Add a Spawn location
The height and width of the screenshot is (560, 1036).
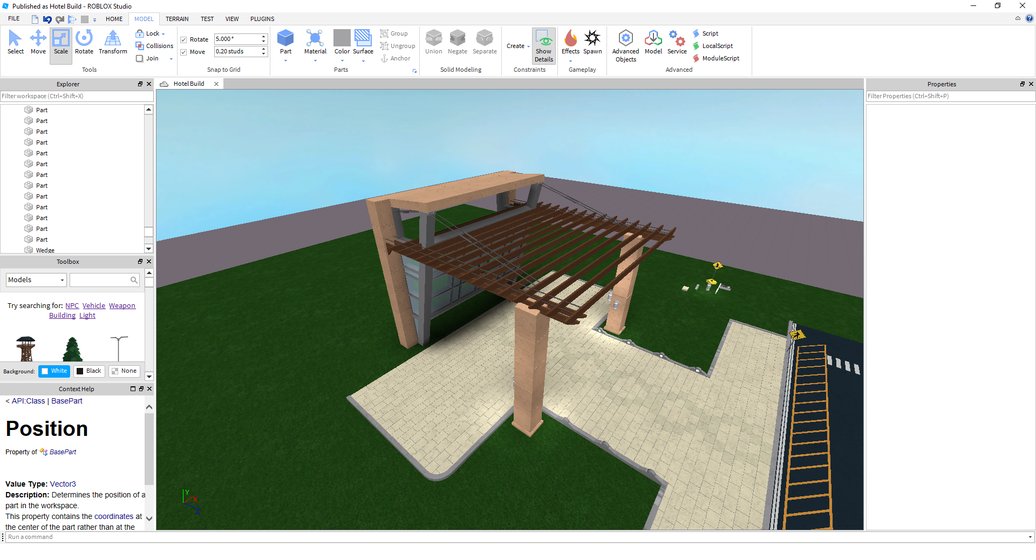pyautogui.click(x=593, y=42)
